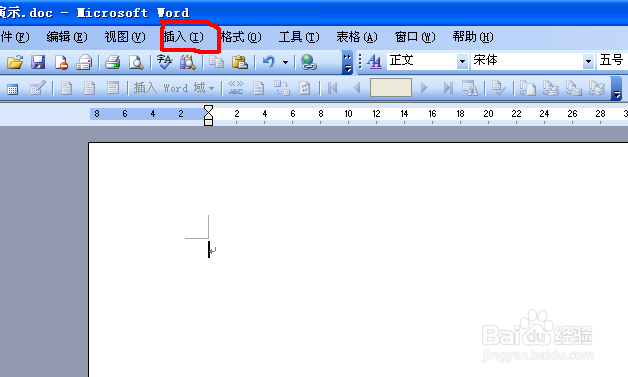
Task: Click the indent marker on the horizontal ruler
Action: 208,115
